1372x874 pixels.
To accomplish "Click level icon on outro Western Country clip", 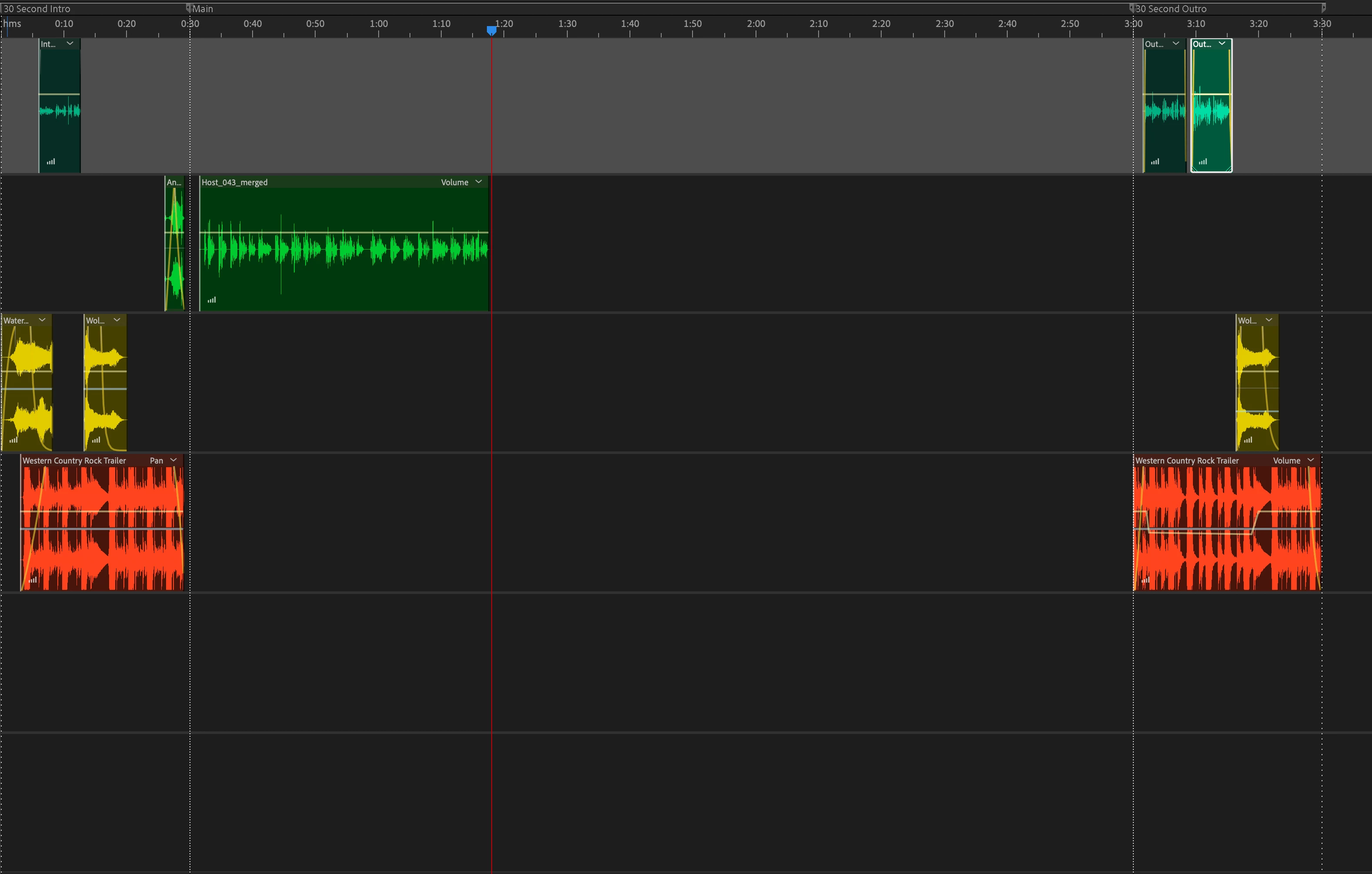I will [1145, 580].
